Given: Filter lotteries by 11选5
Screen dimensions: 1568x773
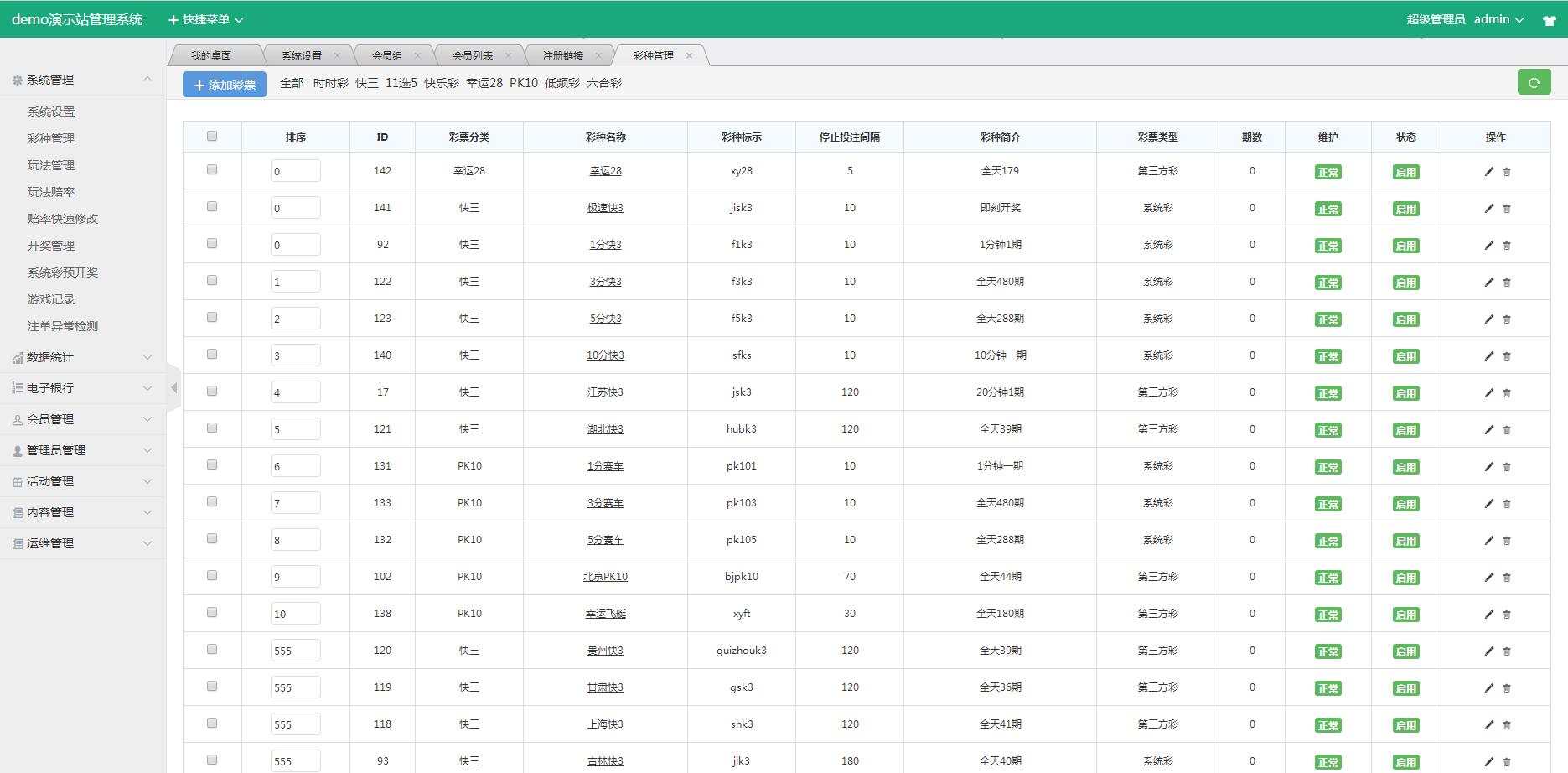Looking at the screenshot, I should pos(401,83).
